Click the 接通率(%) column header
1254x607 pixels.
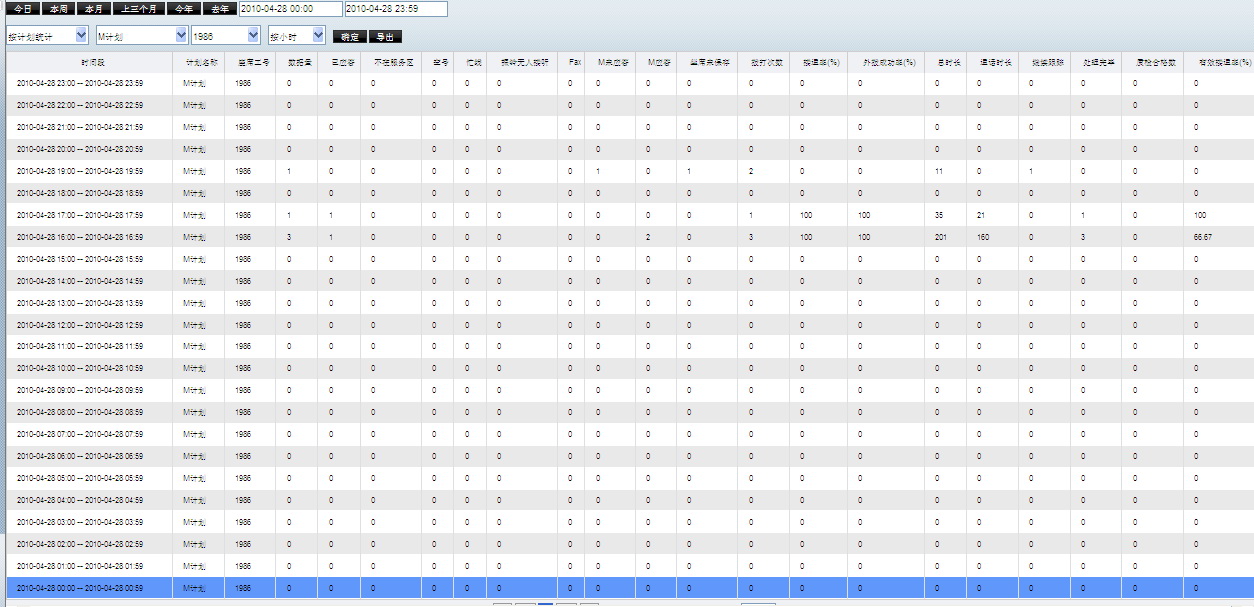[x=819, y=62]
